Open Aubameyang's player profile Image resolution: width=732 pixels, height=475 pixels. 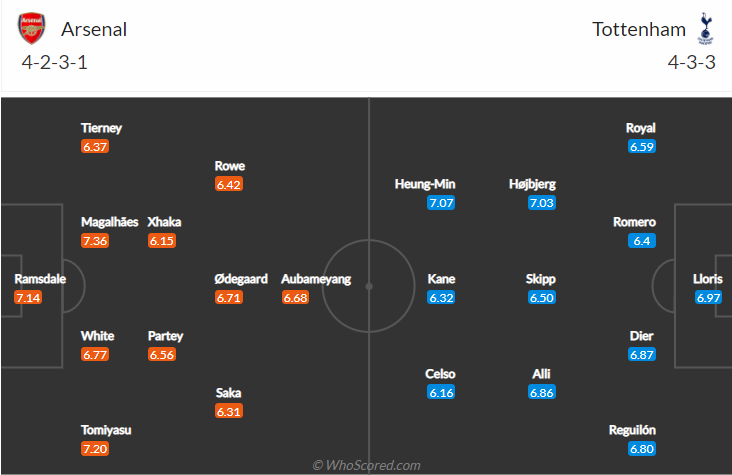[317, 279]
